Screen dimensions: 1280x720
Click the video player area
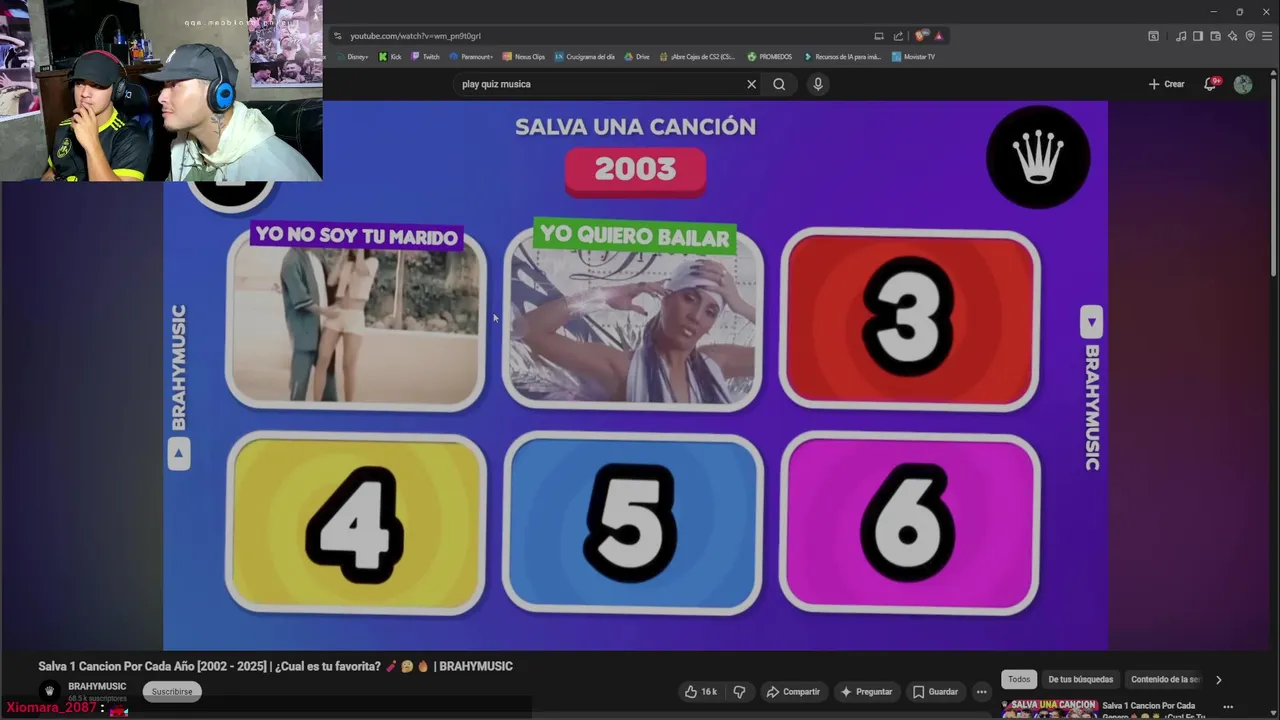pos(635,375)
